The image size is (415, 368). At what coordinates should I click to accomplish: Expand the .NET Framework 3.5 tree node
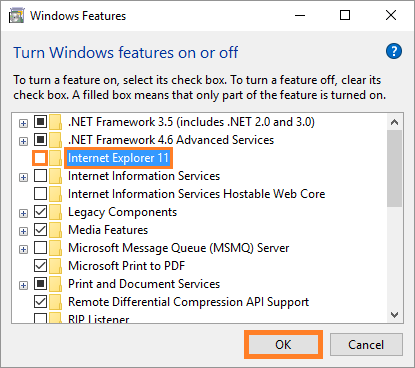[23, 123]
